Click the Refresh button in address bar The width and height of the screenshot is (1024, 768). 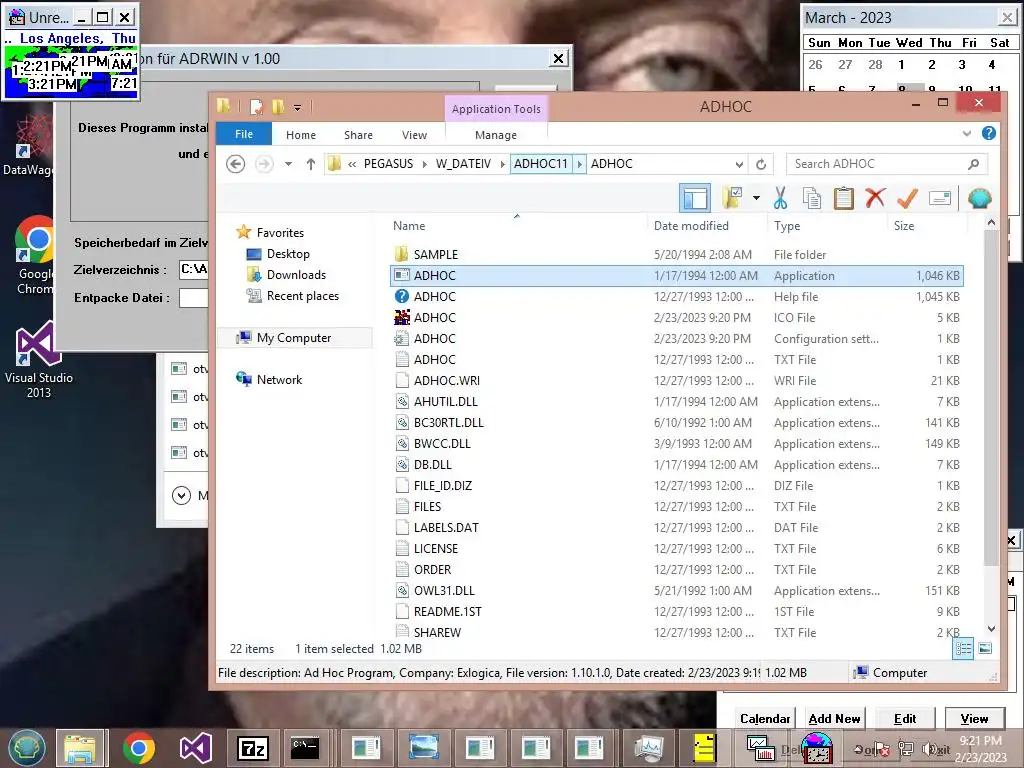tap(761, 164)
